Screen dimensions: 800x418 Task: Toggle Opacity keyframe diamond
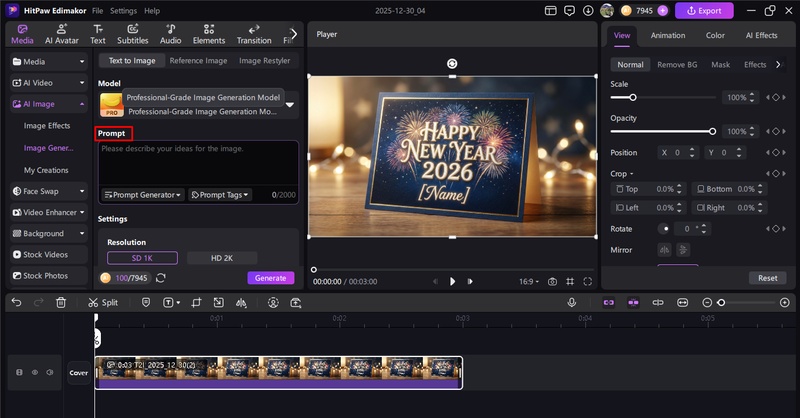(x=776, y=131)
